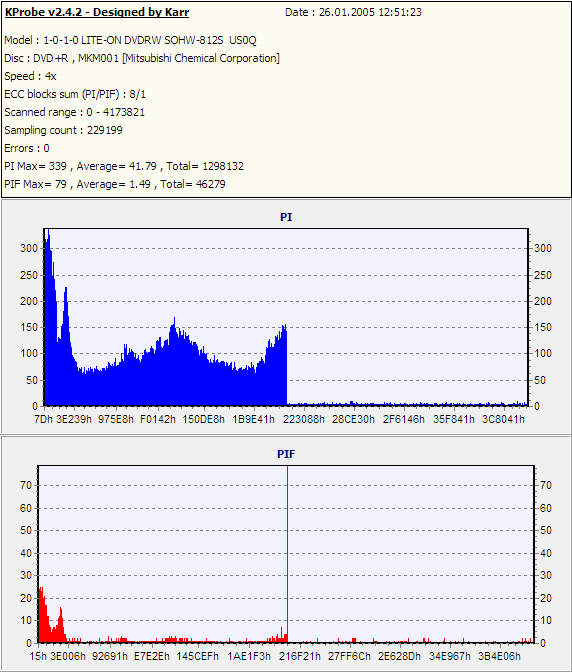Click the 300 label on PI right axis
Screen dimensions: 572x672
pos(542,249)
